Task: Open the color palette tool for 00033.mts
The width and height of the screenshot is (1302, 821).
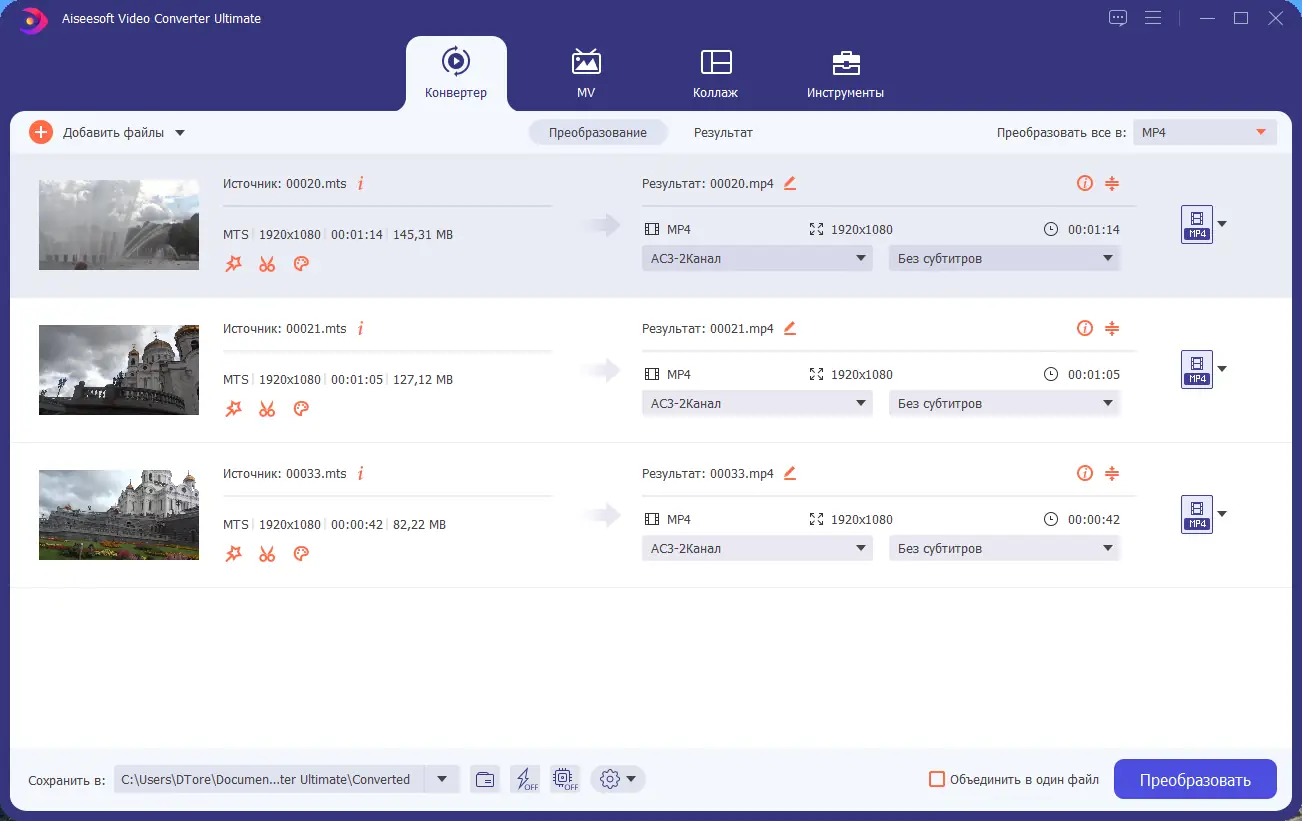Action: coord(301,554)
